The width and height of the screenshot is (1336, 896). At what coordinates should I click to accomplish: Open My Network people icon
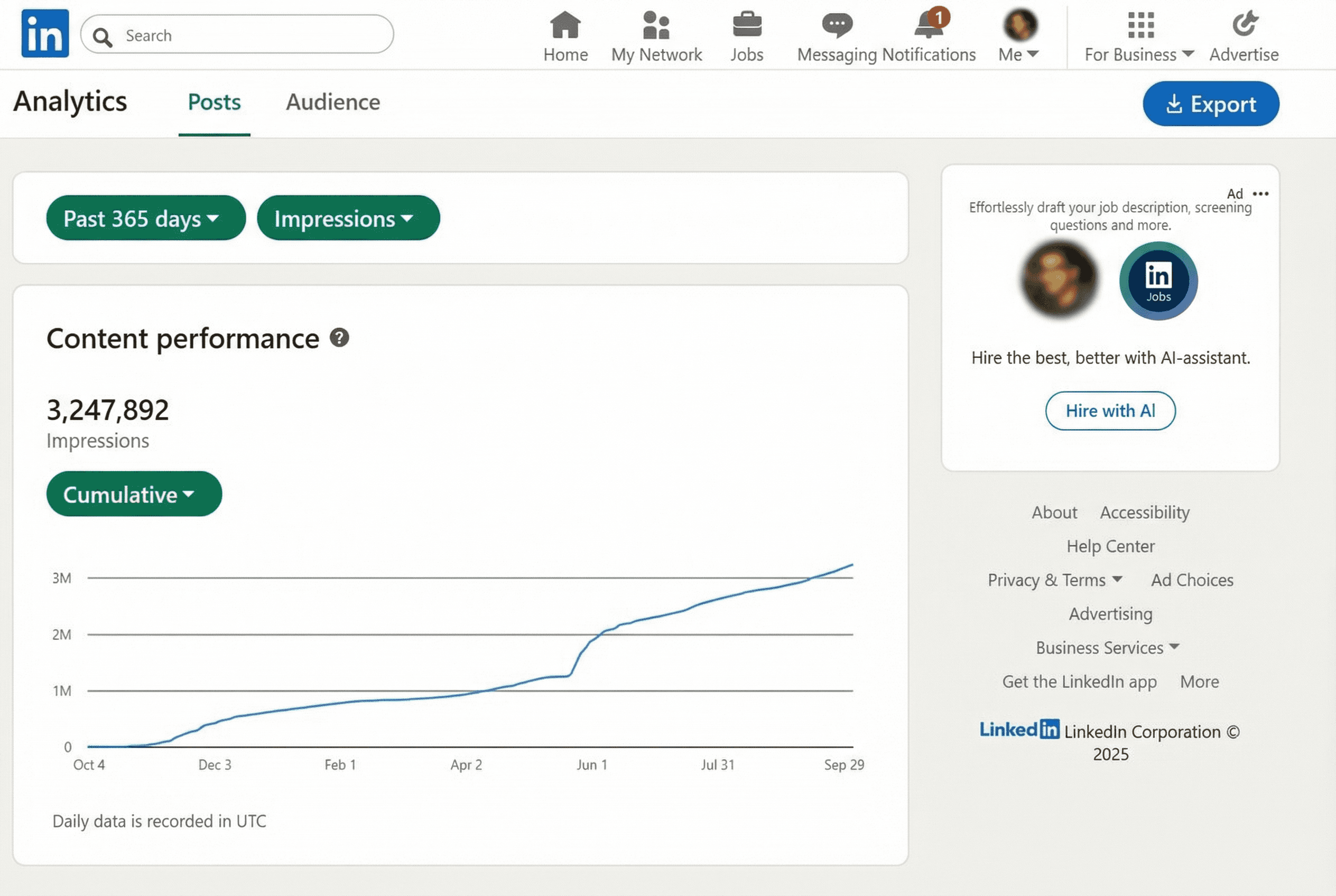coord(656,26)
